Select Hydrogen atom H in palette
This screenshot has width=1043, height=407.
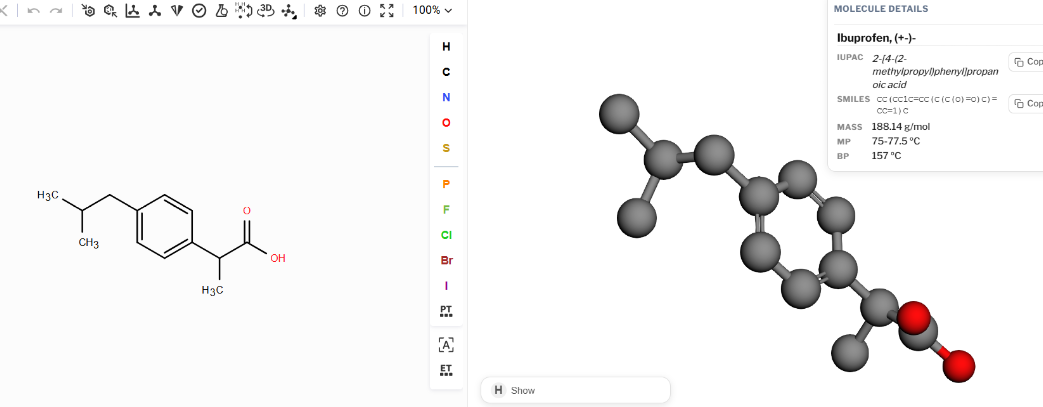pyautogui.click(x=446, y=47)
